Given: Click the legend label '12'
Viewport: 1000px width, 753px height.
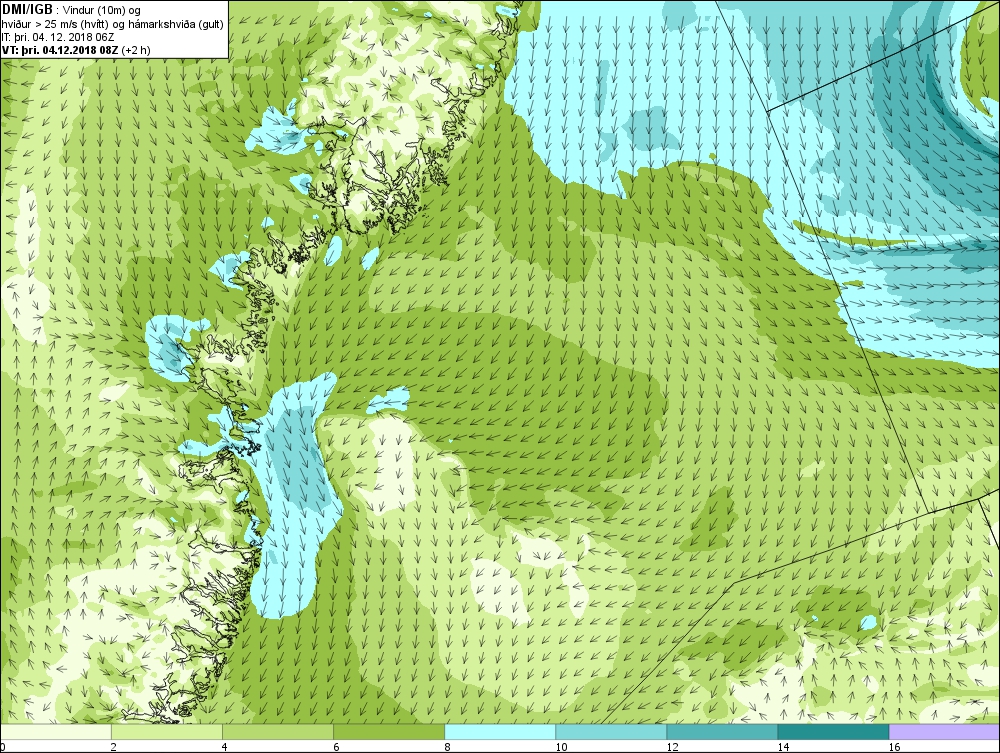Looking at the screenshot, I should click(x=672, y=747).
